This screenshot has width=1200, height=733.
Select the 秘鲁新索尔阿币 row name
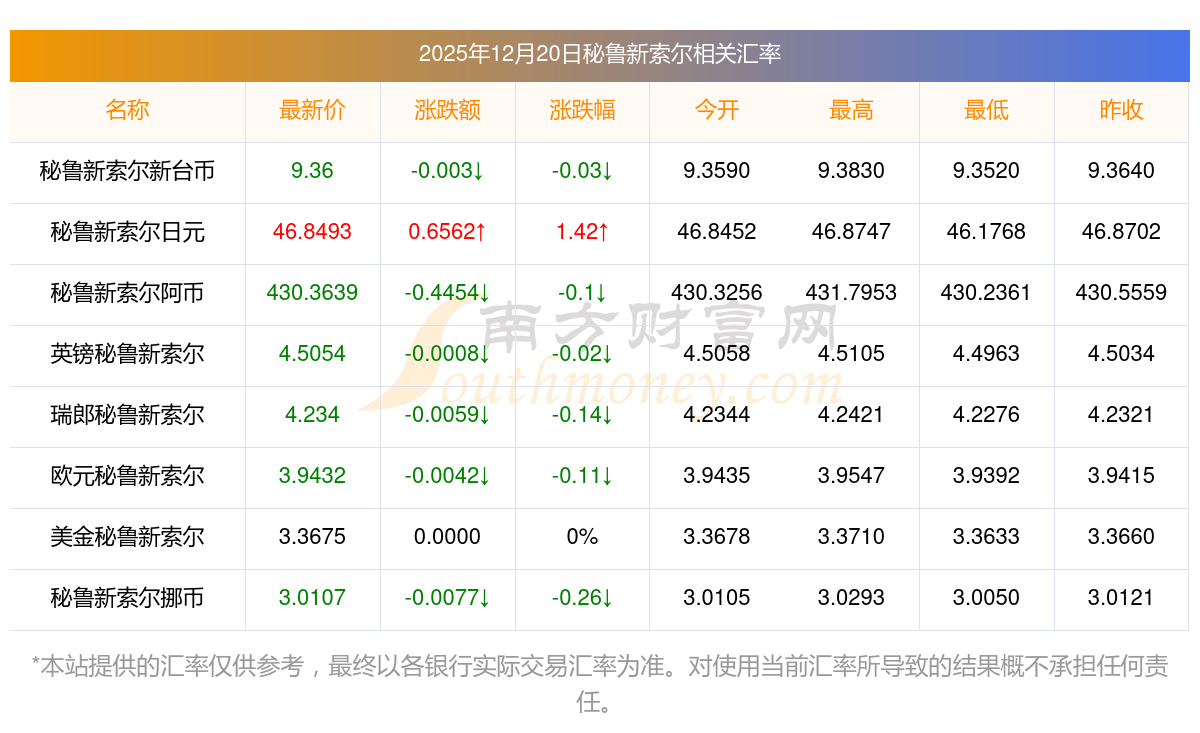[127, 293]
